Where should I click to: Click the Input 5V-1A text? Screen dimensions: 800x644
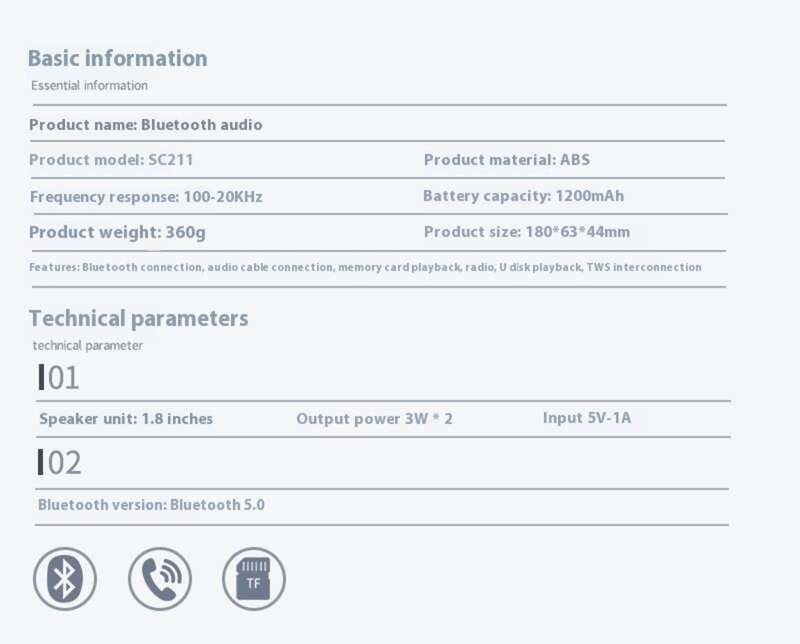point(587,418)
